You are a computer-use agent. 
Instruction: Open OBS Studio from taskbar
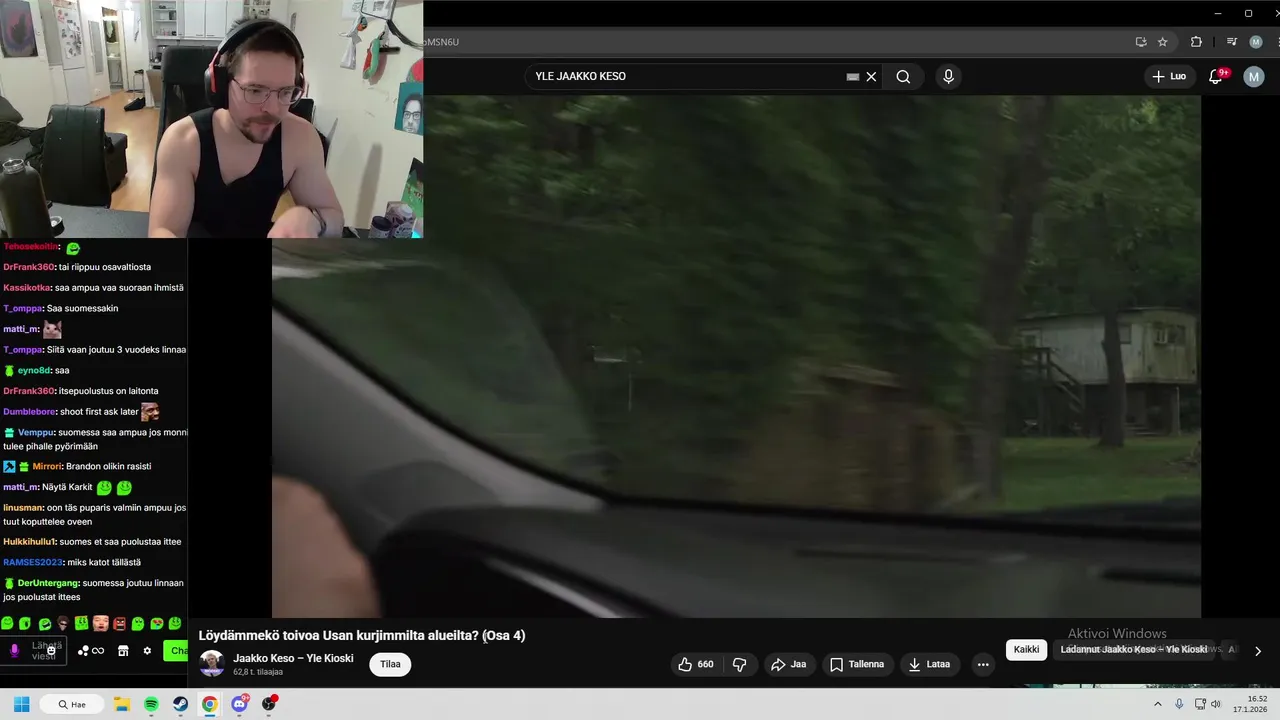(269, 704)
